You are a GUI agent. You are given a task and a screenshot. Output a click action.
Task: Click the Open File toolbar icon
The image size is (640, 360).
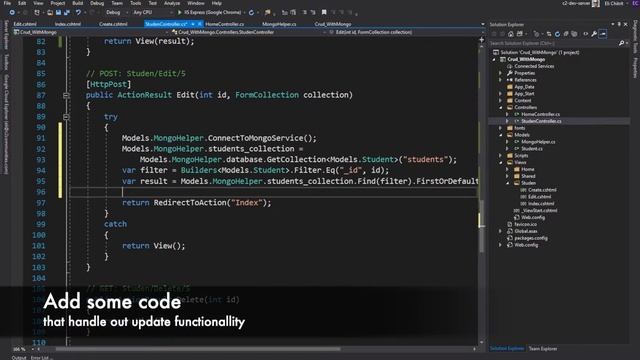coord(50,13)
